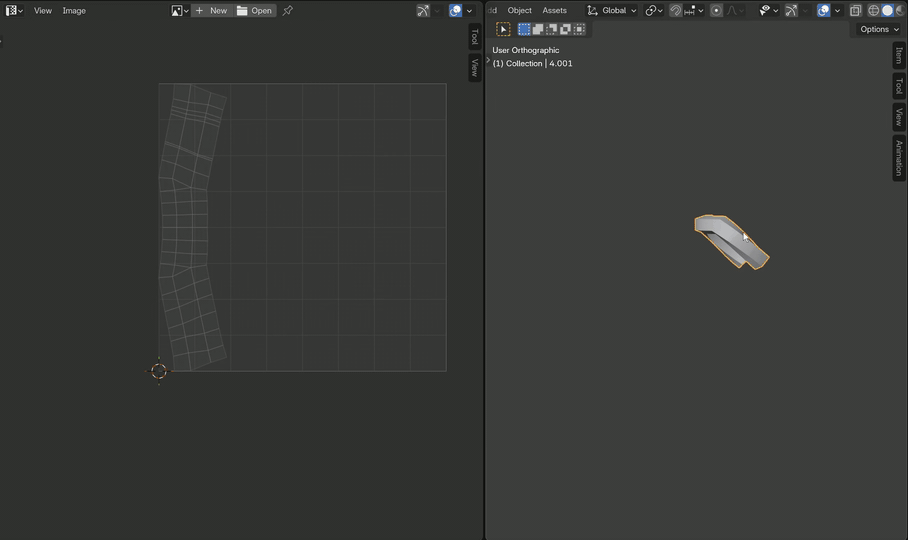Toggle the 3D viewport overlays
Image resolution: width=908 pixels, height=540 pixels.
(x=823, y=10)
